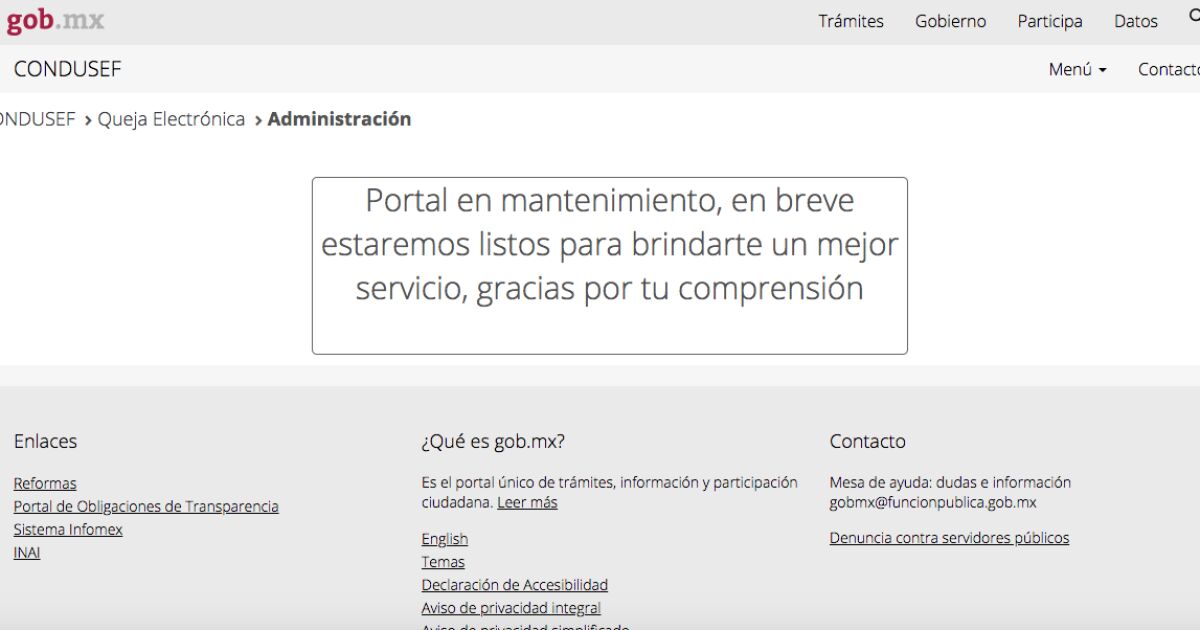Click the Enlaces footer heading
1200x630 pixels.
45,441
